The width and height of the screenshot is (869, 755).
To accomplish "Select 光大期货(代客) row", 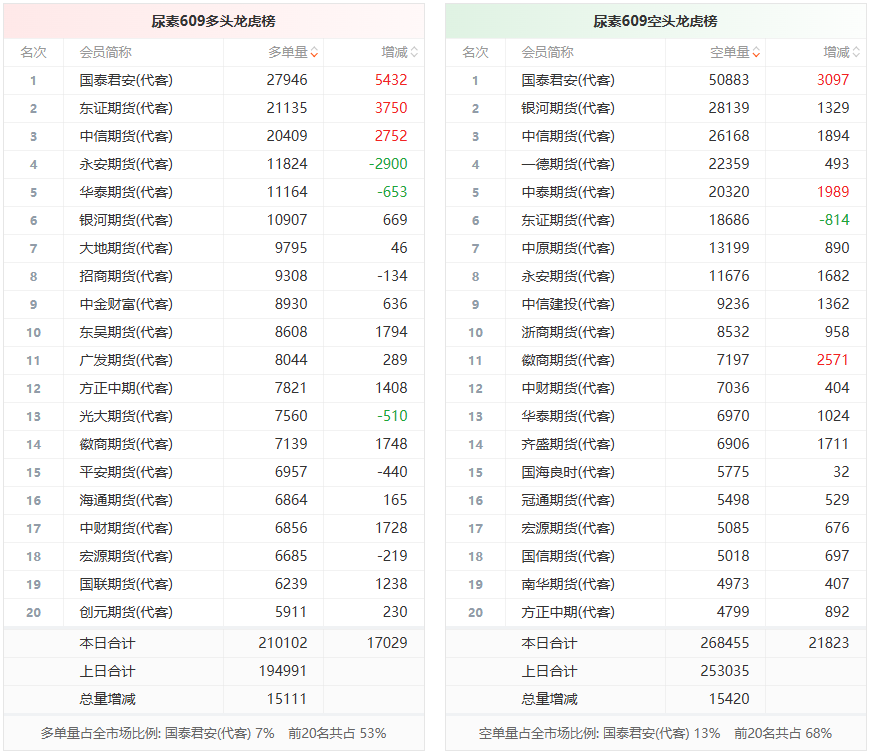I will [x=214, y=416].
